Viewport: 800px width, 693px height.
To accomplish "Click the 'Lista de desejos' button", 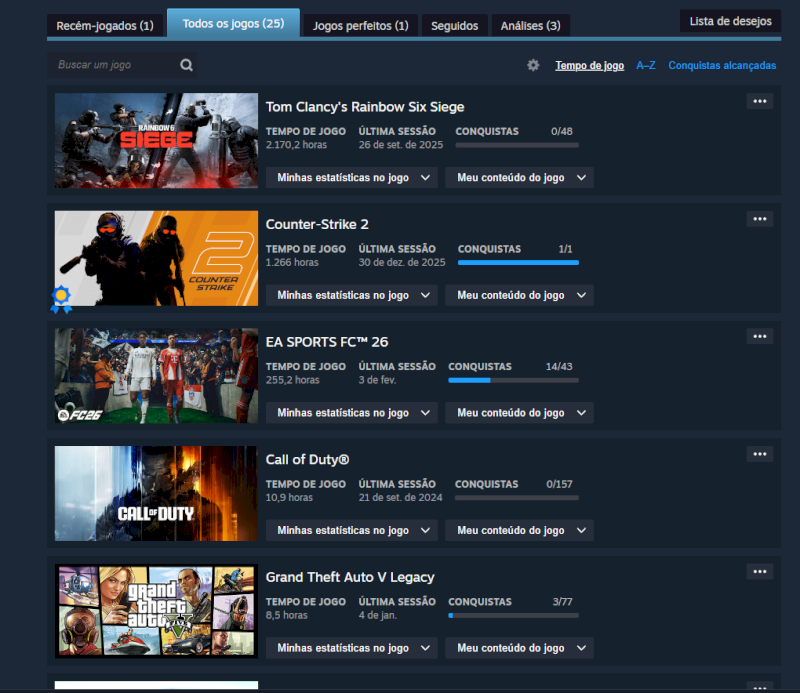I will 730,21.
